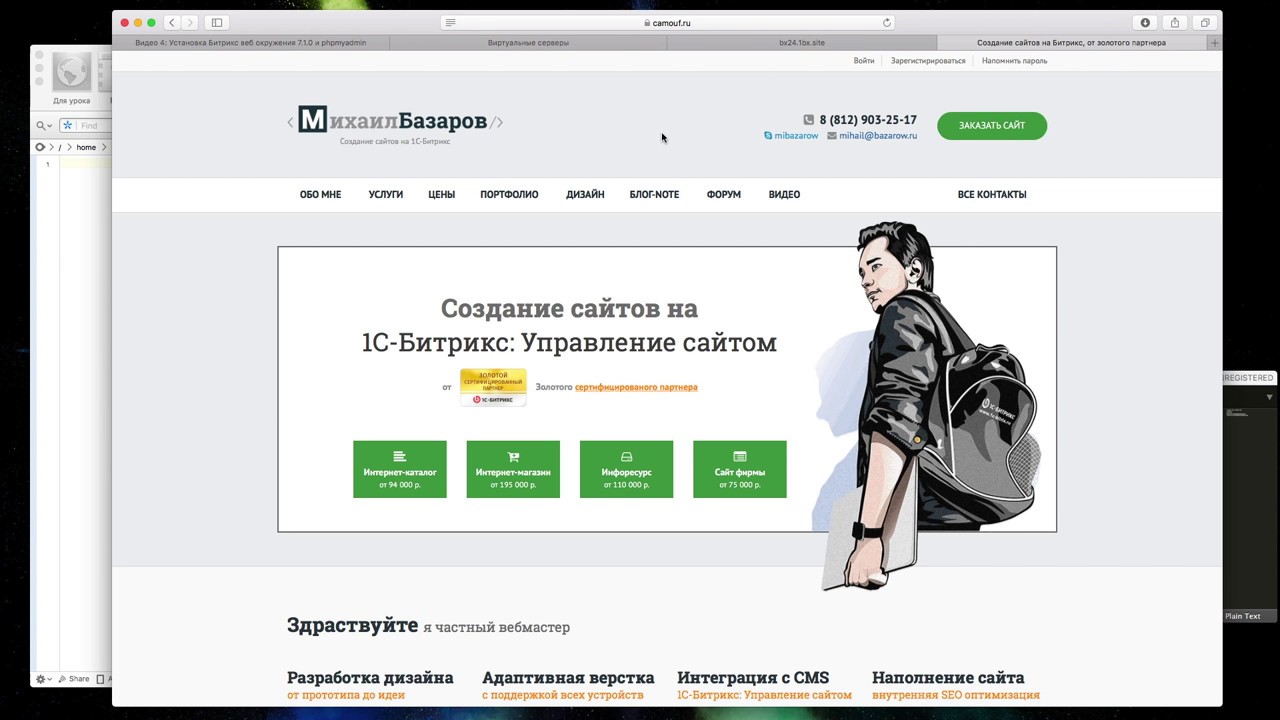Click the green ЗАКАЗАТЬ САЙТ button
The image size is (1280, 720).
pos(992,125)
